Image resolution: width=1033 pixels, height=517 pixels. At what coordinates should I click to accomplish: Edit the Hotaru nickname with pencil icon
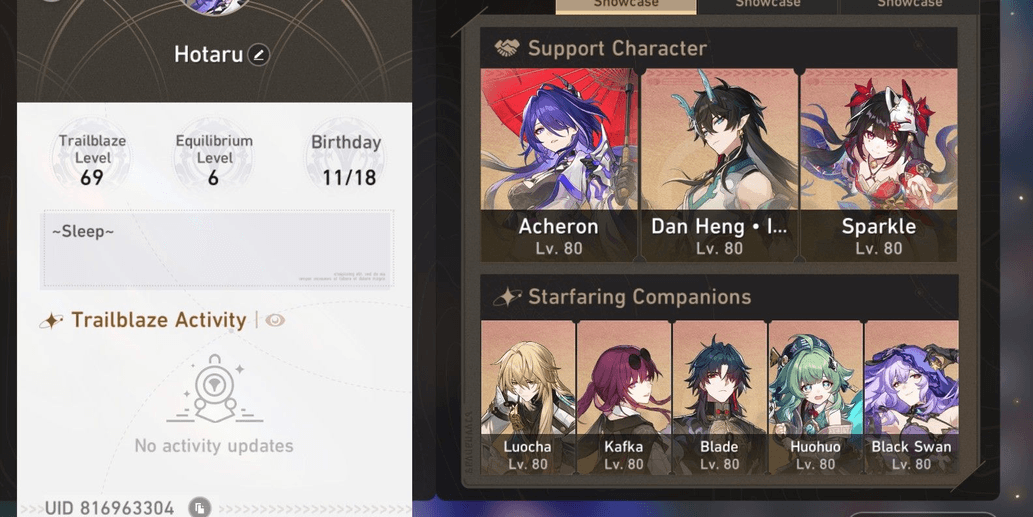(258, 55)
